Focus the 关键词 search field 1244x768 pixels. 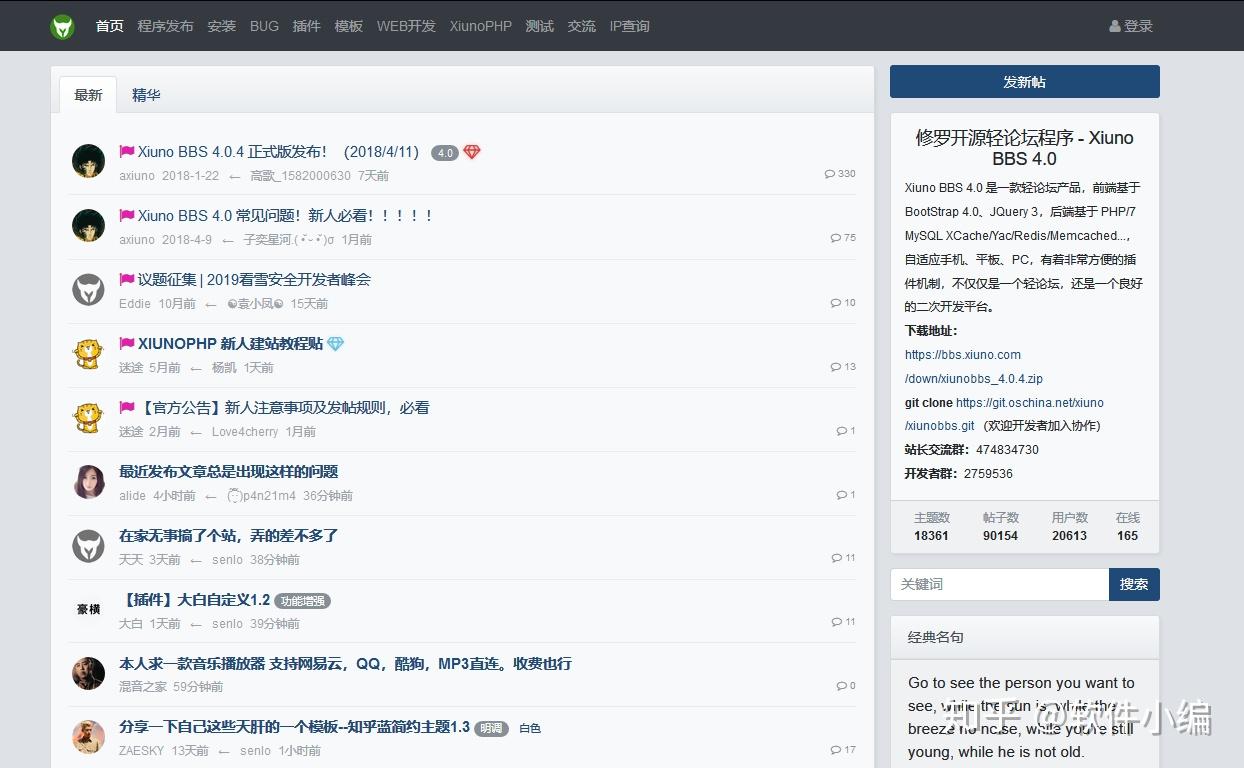(999, 584)
